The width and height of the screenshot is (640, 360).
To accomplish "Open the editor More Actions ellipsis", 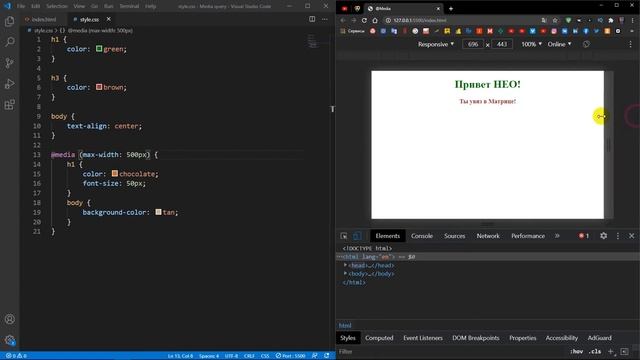I will pos(324,19).
